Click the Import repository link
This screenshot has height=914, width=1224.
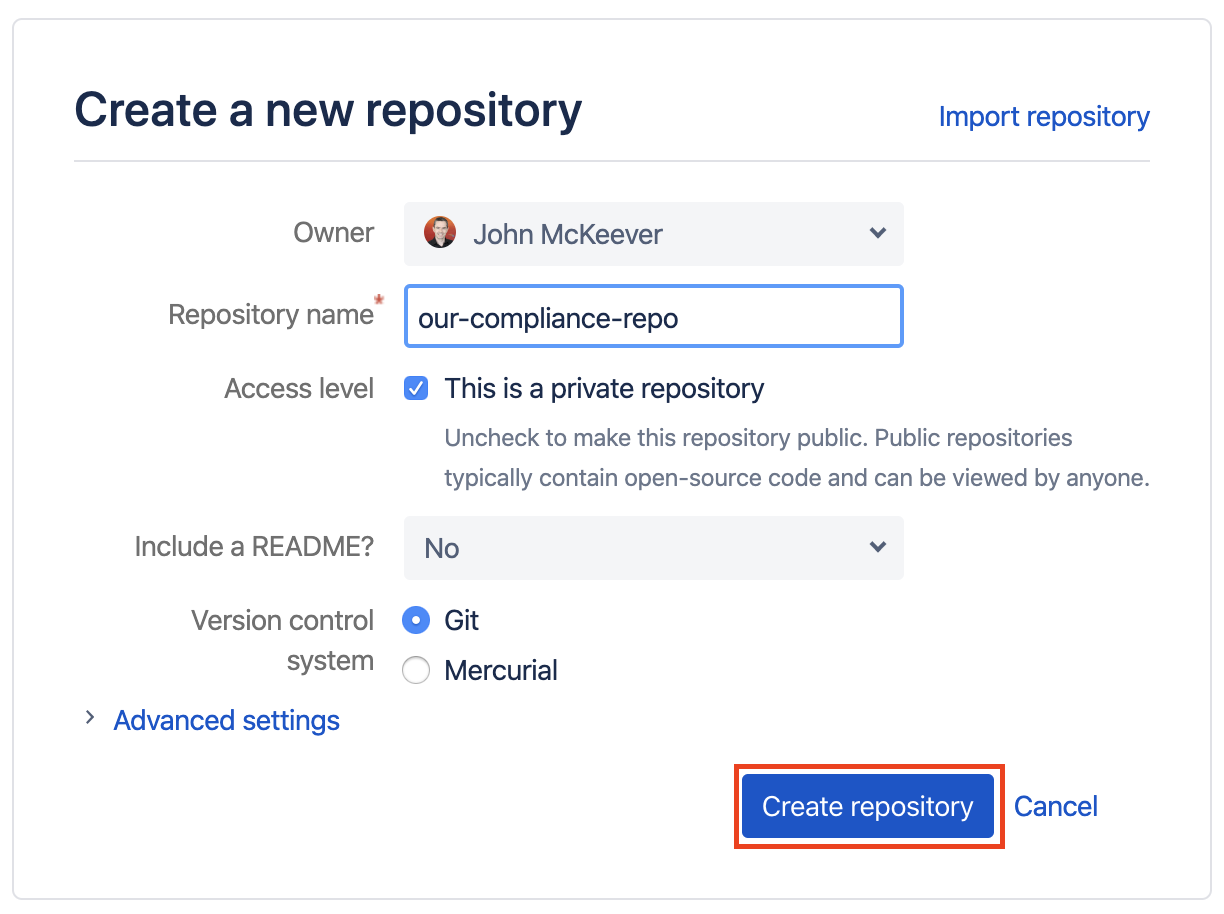[x=1043, y=117]
